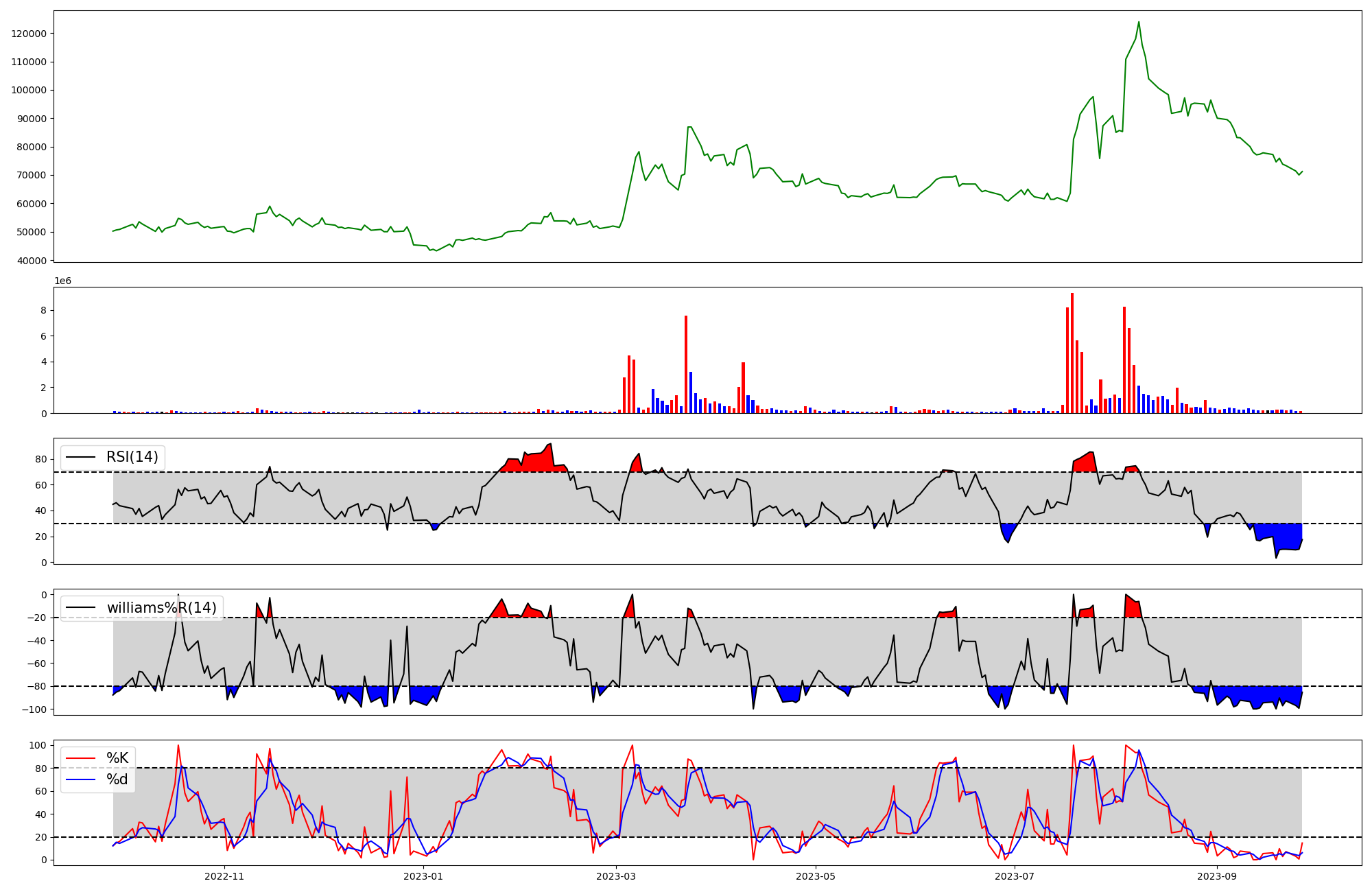The image size is (1372, 892).
Task: Click the %K legend entry
Action: pos(117,758)
